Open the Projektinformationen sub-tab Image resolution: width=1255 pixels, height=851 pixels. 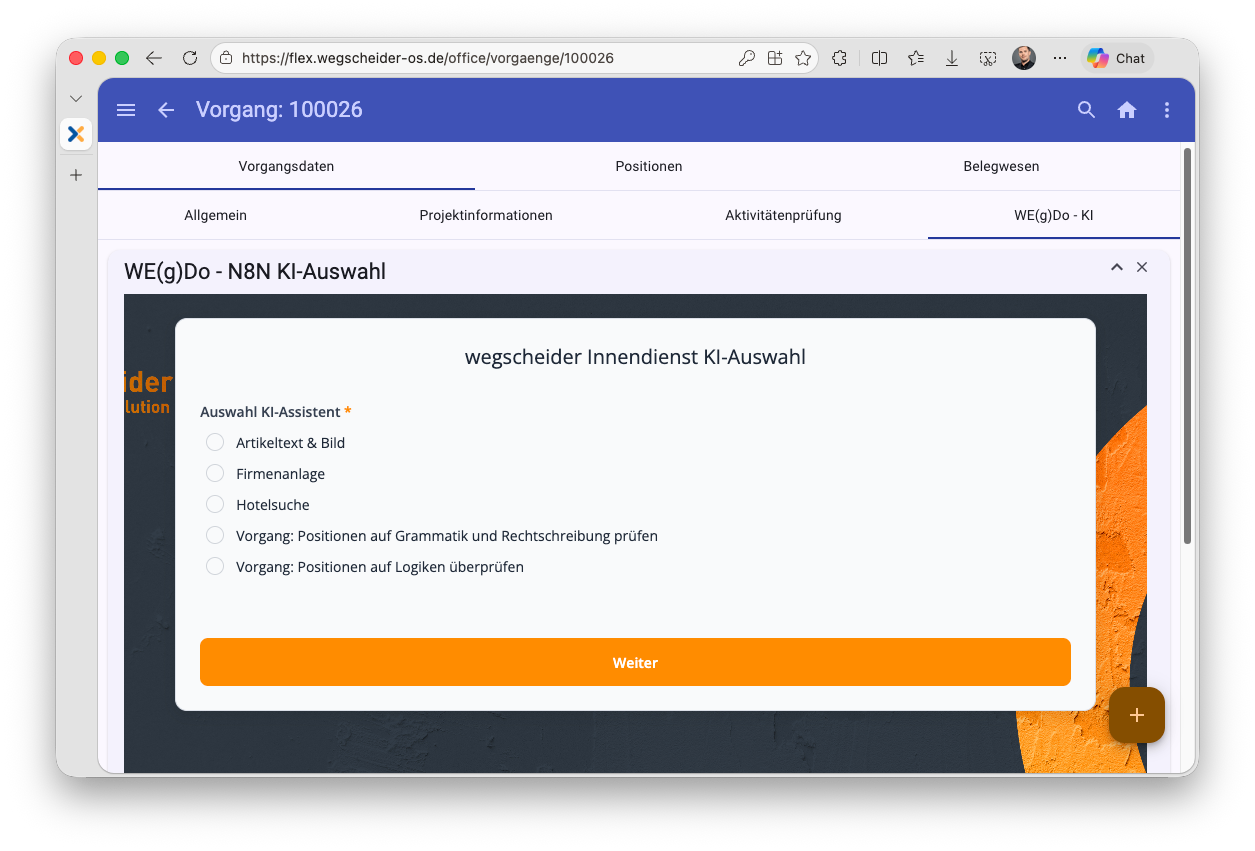point(486,215)
